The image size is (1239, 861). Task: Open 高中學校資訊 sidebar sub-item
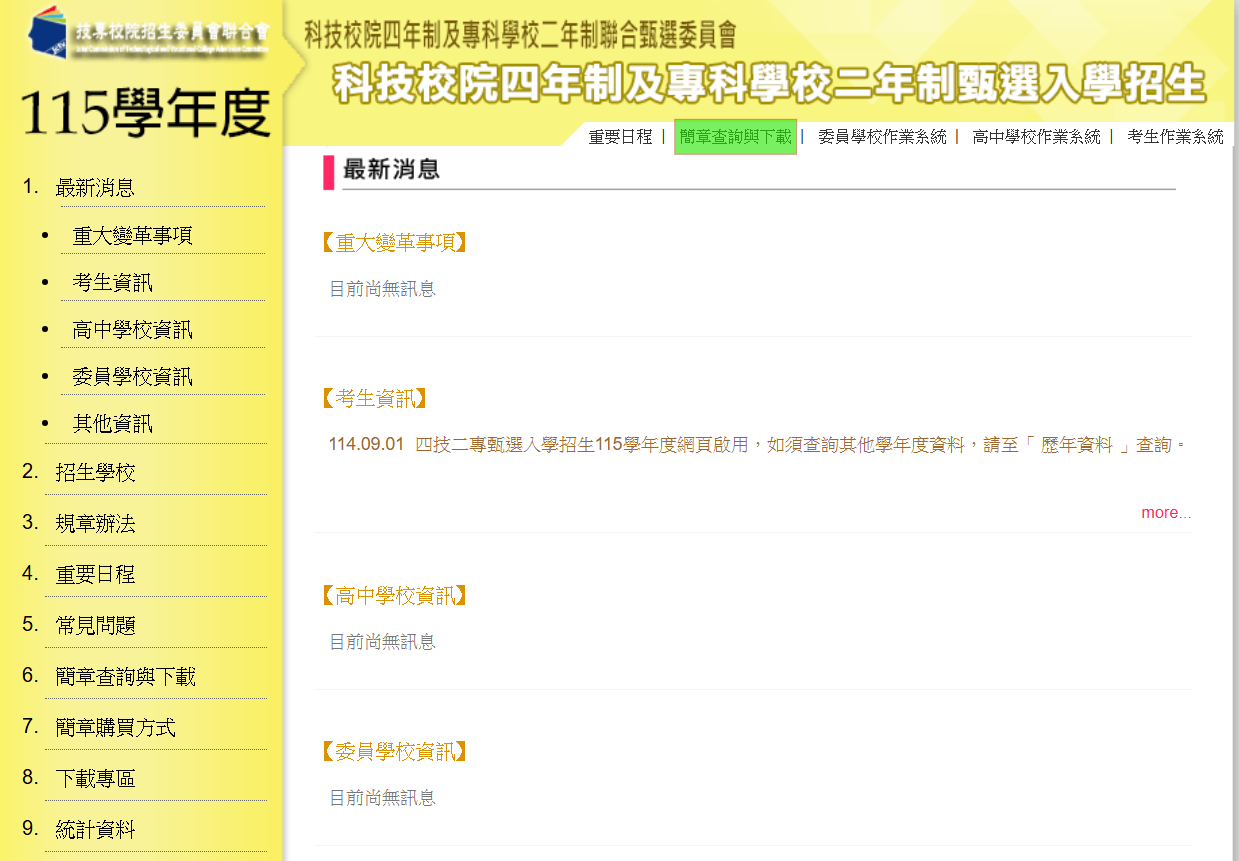[132, 330]
